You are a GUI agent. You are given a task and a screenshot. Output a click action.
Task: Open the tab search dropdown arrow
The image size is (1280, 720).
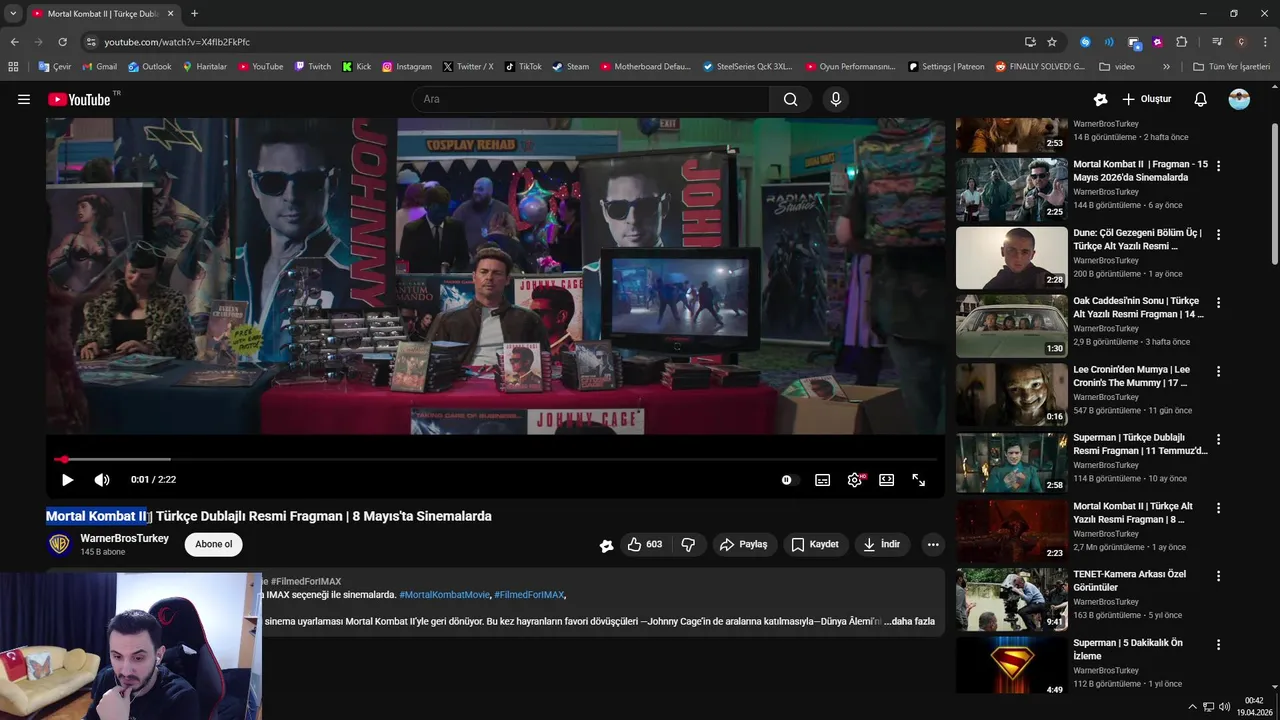point(12,14)
